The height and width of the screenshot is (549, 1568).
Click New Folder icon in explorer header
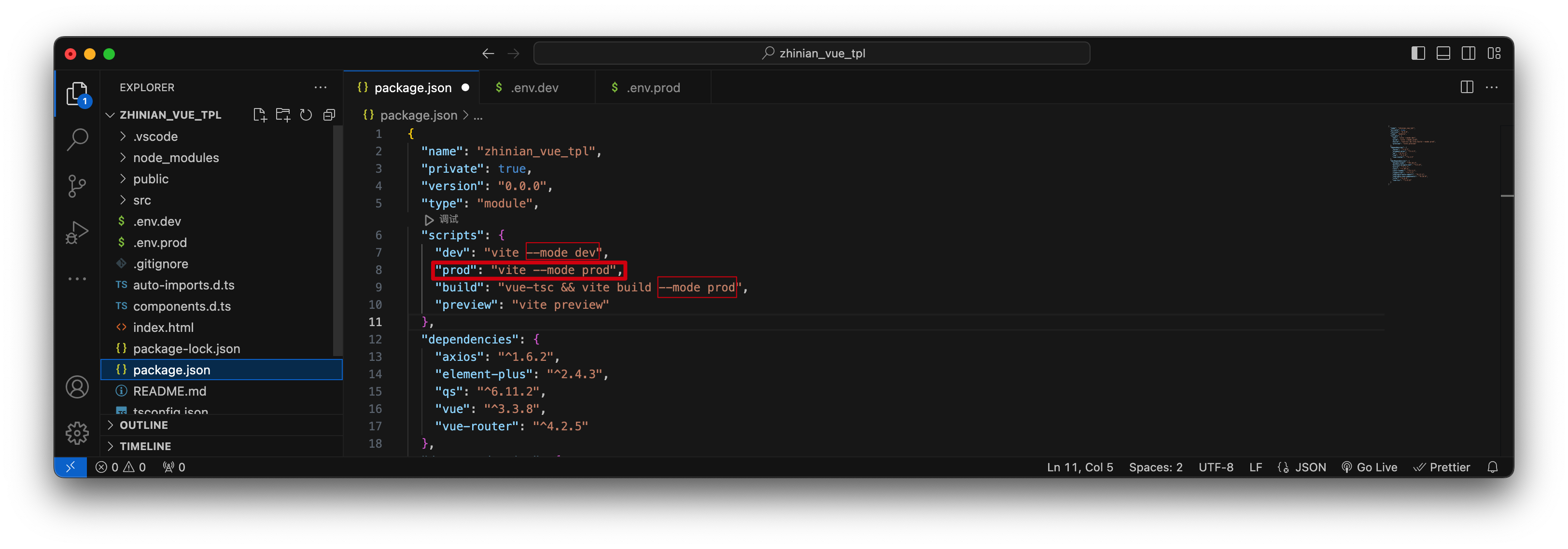283,115
